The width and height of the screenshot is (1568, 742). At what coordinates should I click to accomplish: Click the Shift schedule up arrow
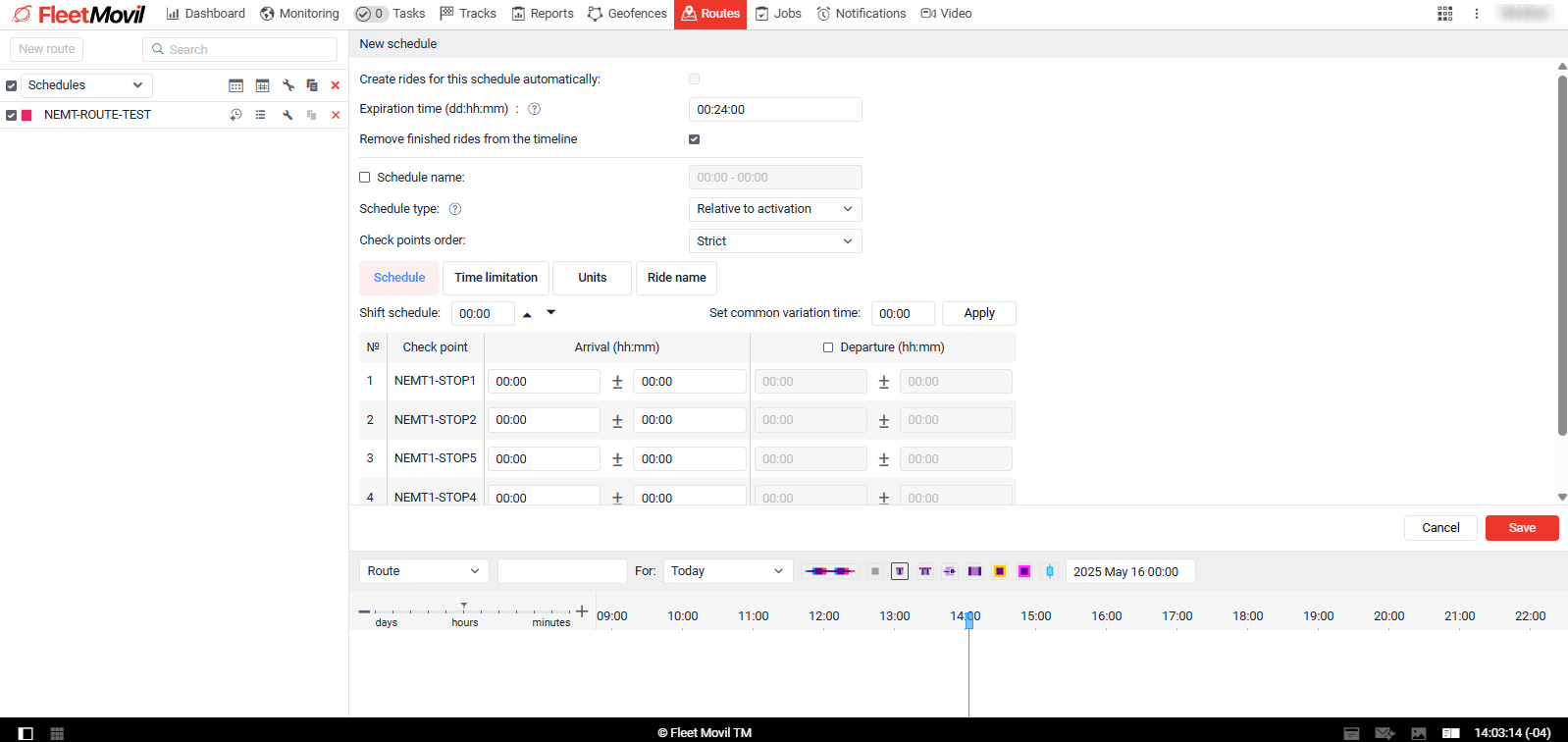[x=527, y=314]
